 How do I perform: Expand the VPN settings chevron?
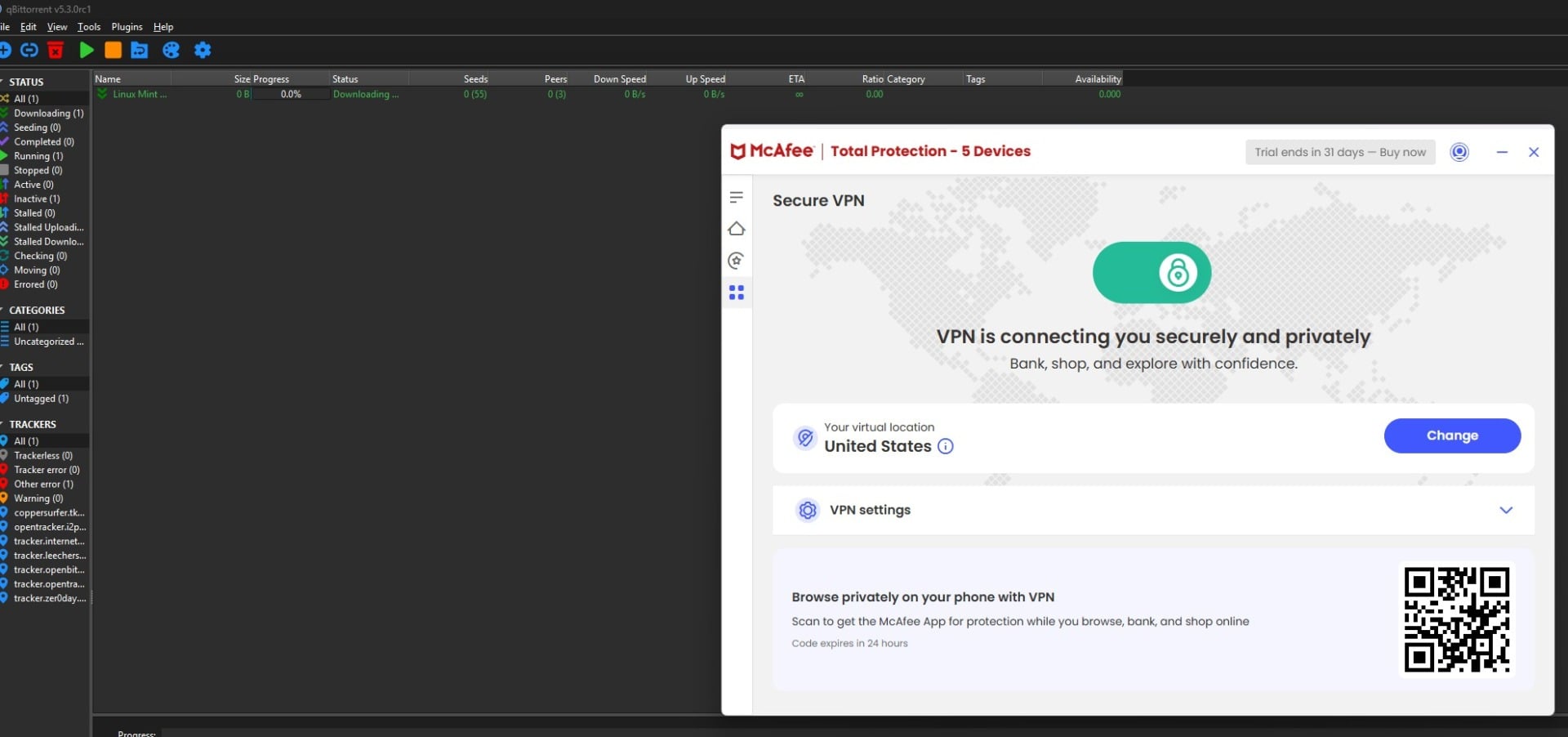click(1506, 510)
